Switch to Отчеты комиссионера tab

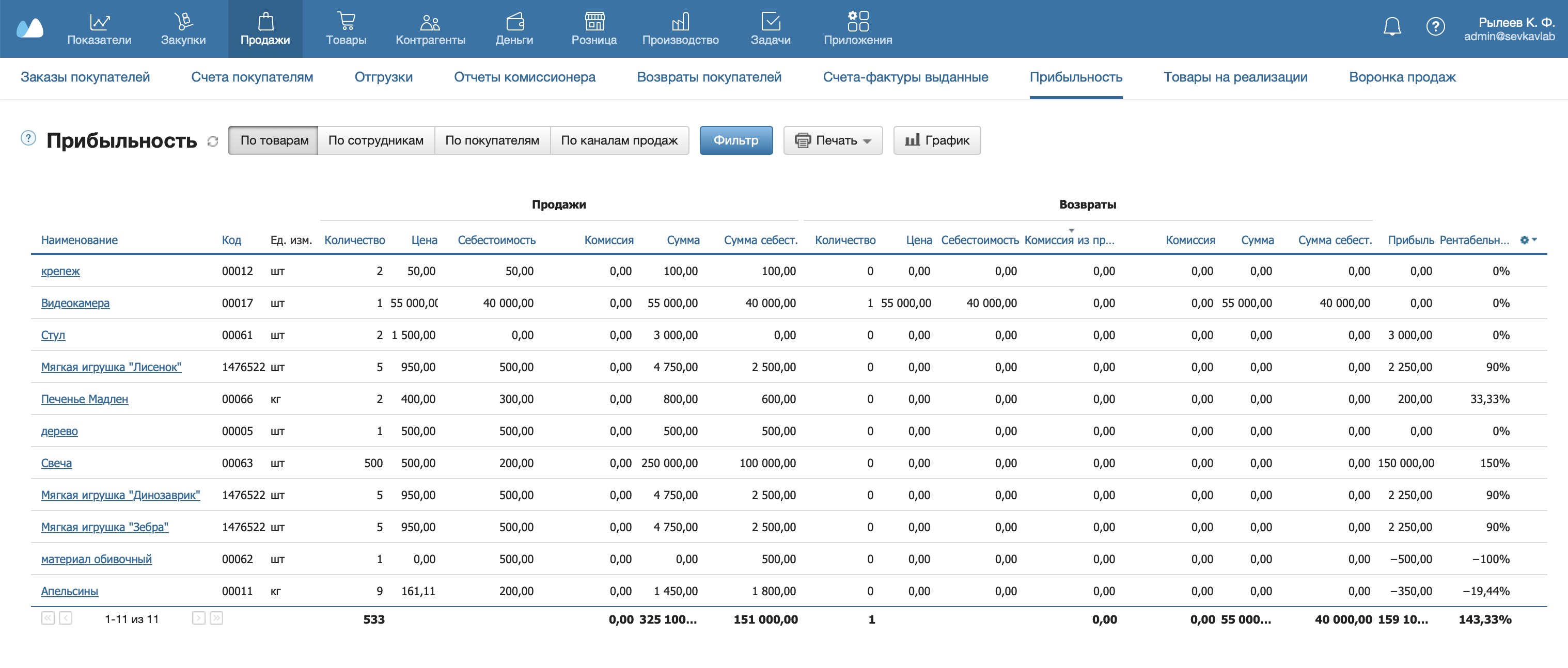(x=524, y=77)
